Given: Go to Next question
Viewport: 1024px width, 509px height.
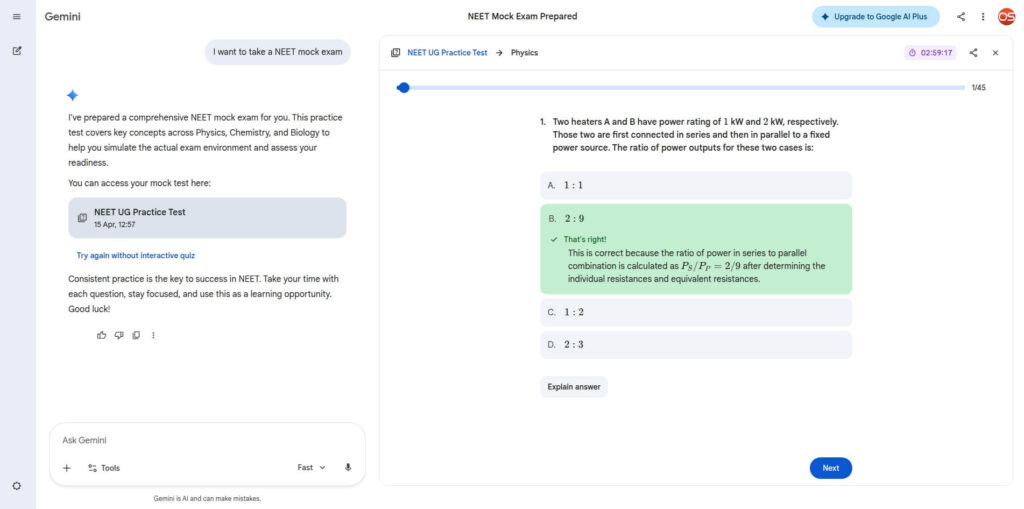Looking at the screenshot, I should [x=831, y=468].
